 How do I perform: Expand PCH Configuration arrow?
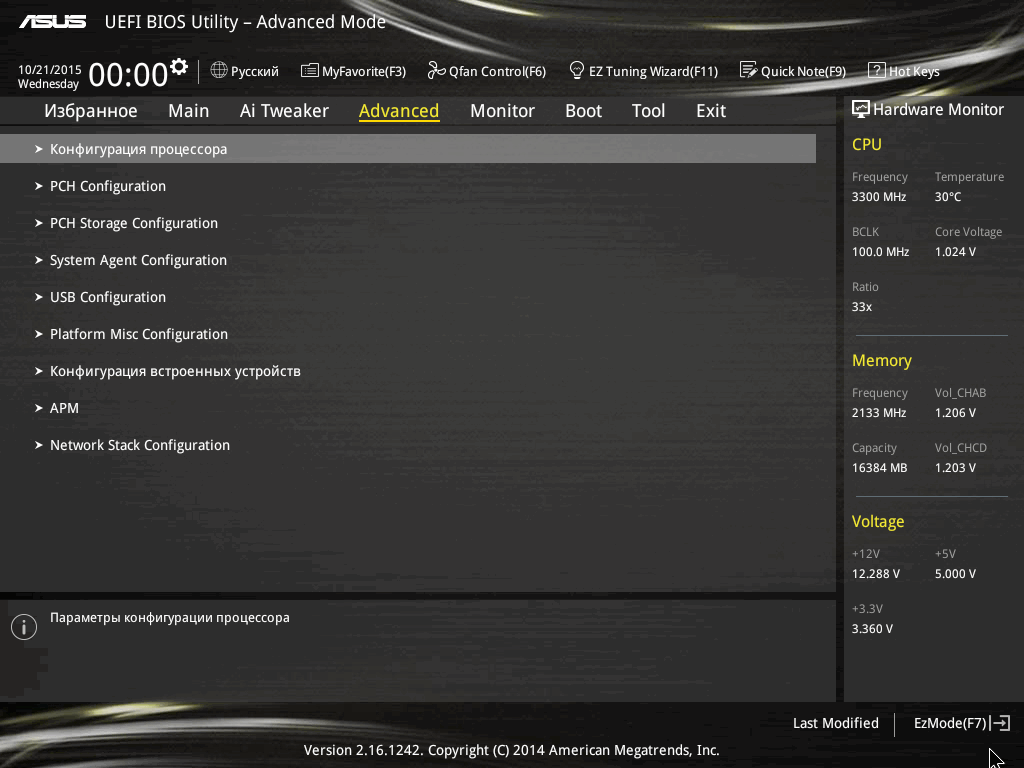(x=39, y=186)
